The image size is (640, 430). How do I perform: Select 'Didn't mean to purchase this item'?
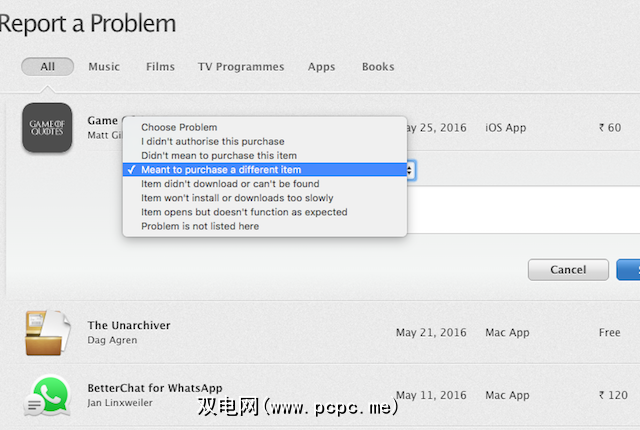click(264, 155)
